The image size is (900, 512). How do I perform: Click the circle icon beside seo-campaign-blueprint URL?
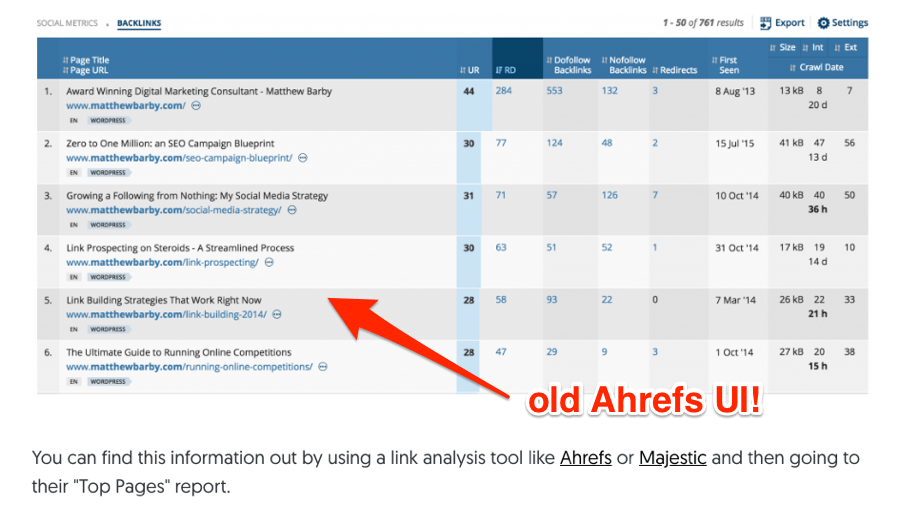(x=302, y=158)
